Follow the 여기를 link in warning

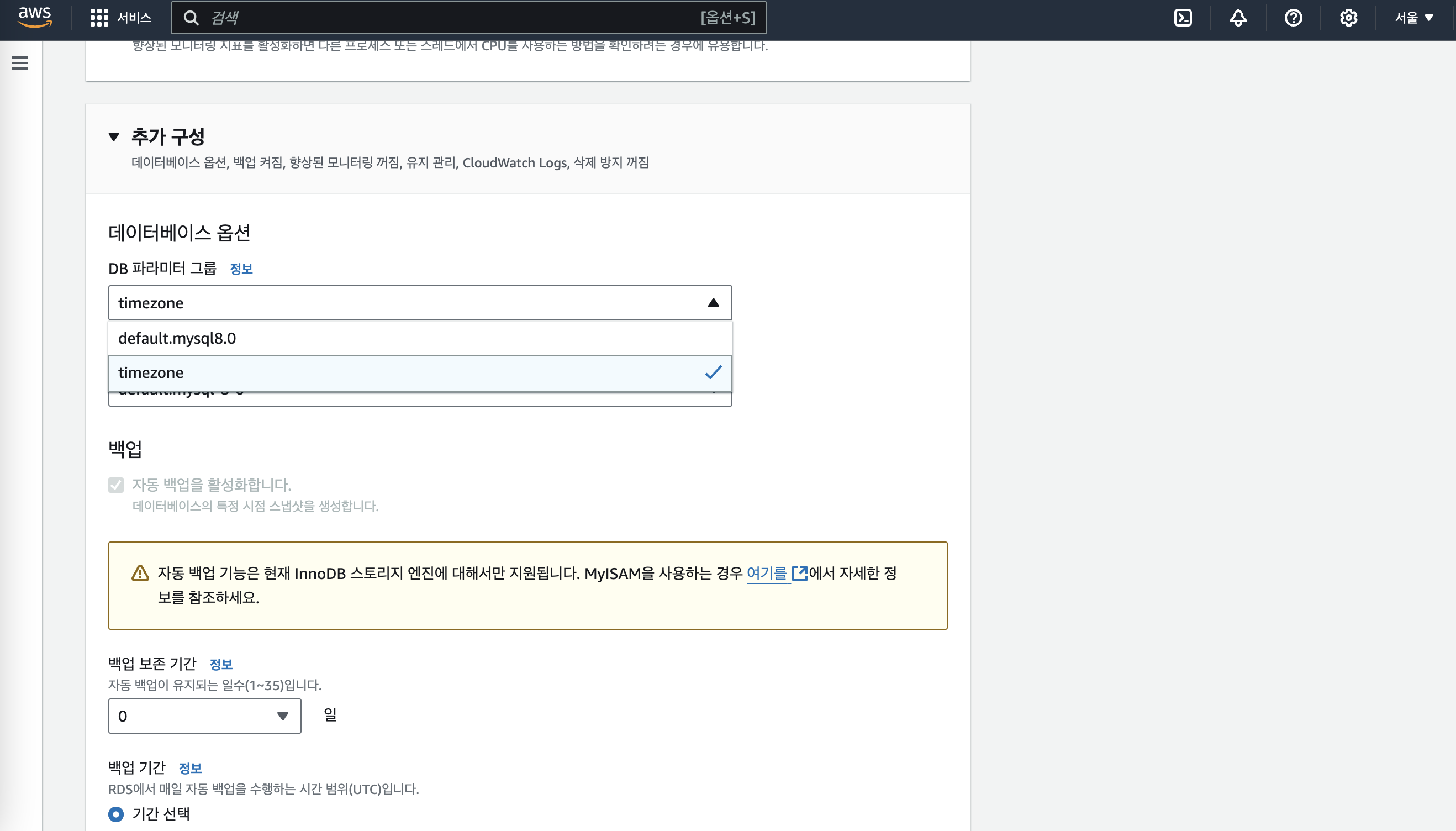766,572
